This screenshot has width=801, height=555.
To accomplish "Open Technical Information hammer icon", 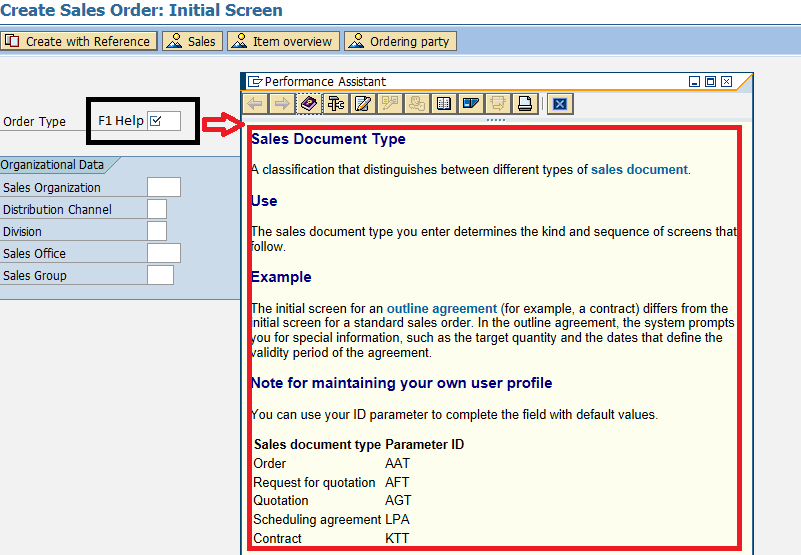I will coord(336,104).
